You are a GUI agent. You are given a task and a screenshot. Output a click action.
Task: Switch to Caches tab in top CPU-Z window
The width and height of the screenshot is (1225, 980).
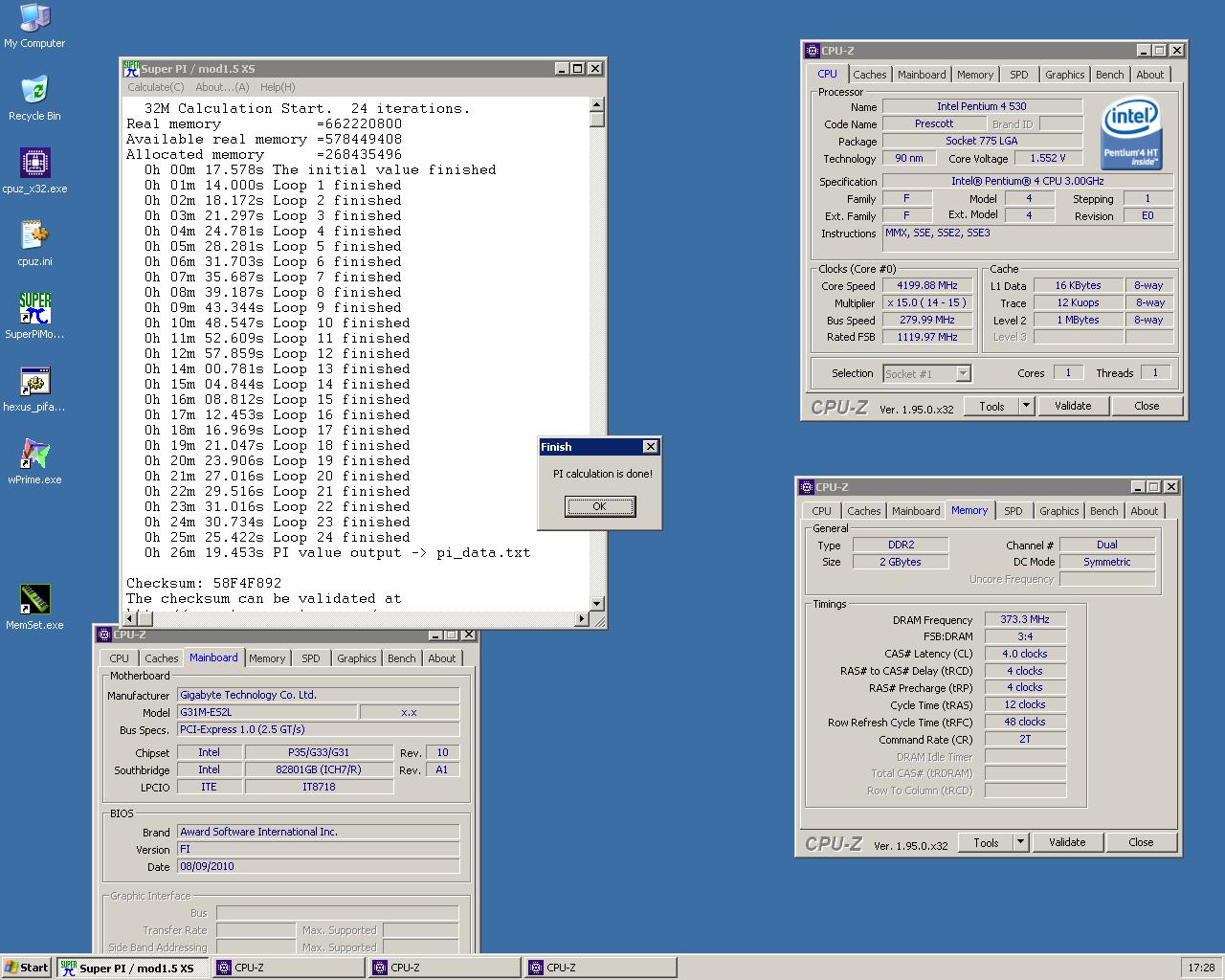pyautogui.click(x=870, y=75)
